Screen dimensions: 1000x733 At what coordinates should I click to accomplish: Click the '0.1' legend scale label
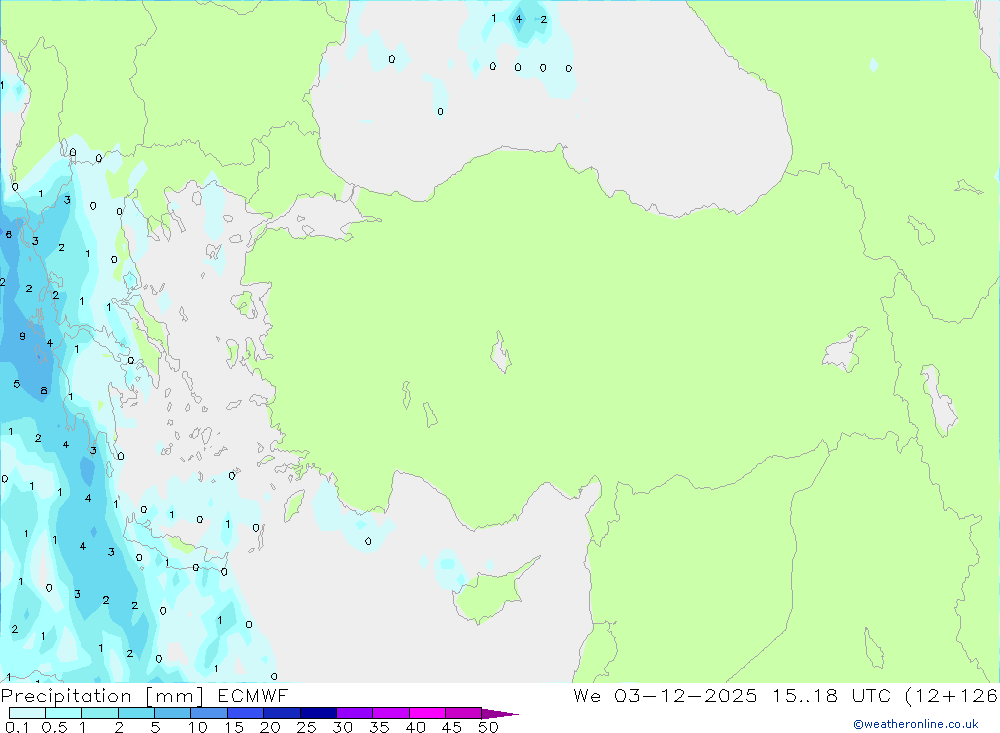point(17,727)
